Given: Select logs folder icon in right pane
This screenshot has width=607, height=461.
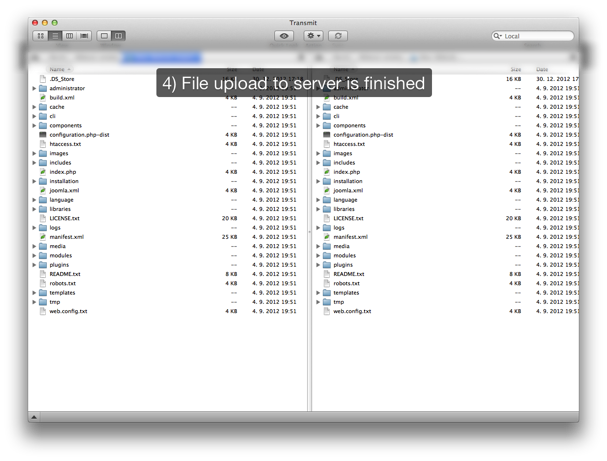Looking at the screenshot, I should pos(327,228).
